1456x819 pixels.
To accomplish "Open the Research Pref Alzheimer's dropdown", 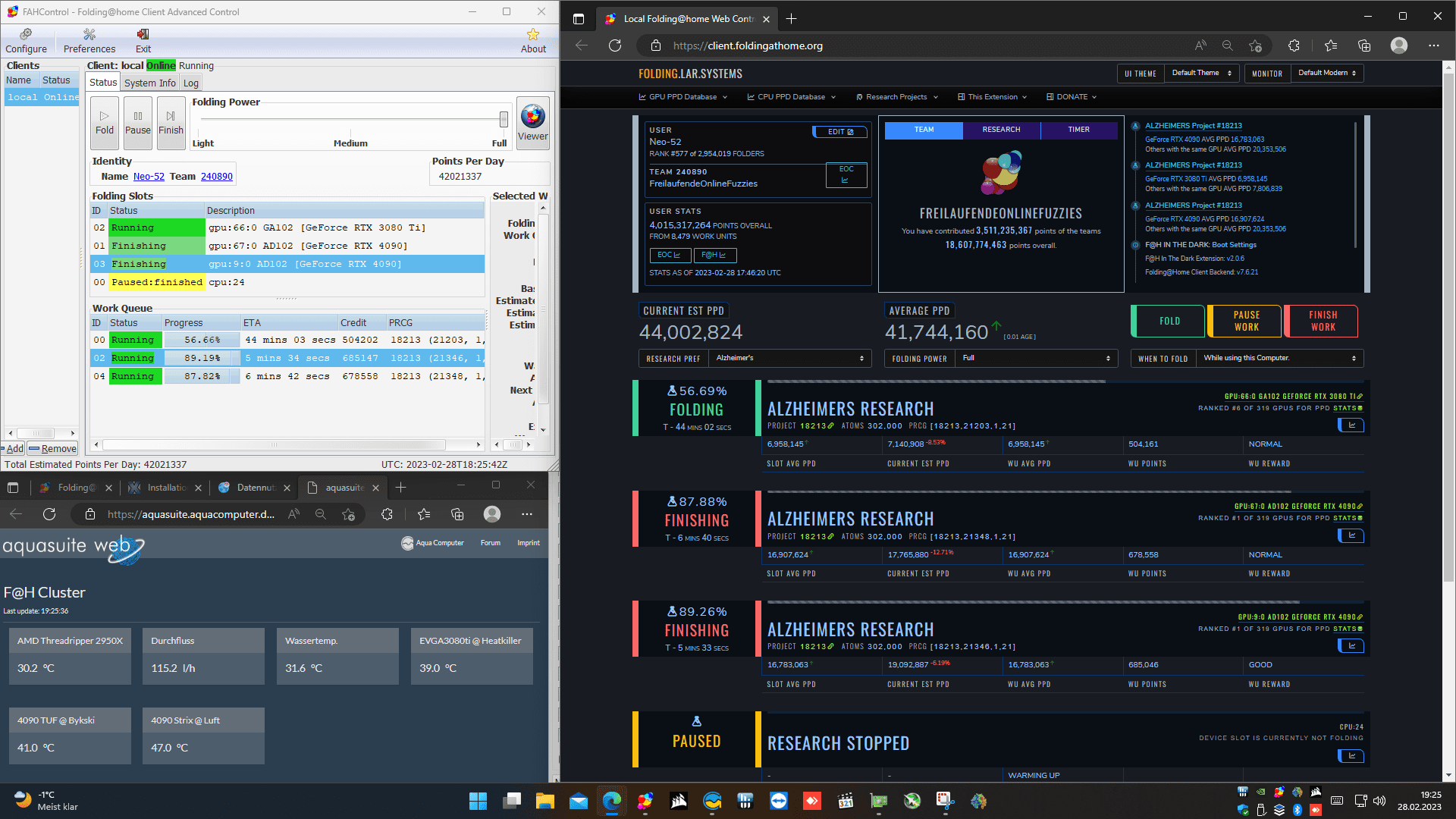I will coord(789,358).
